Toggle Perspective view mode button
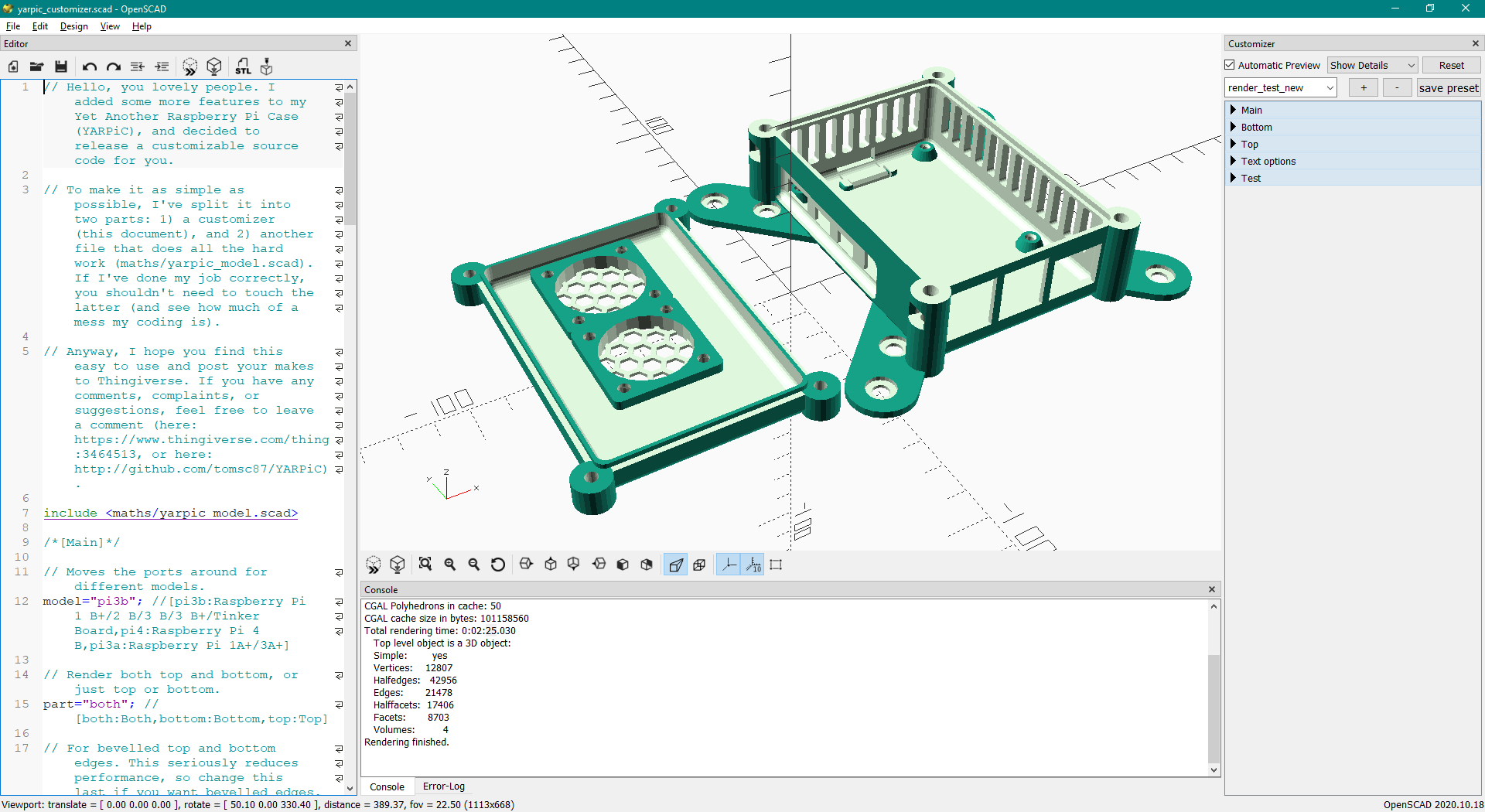This screenshot has width=1485, height=812. (675, 565)
